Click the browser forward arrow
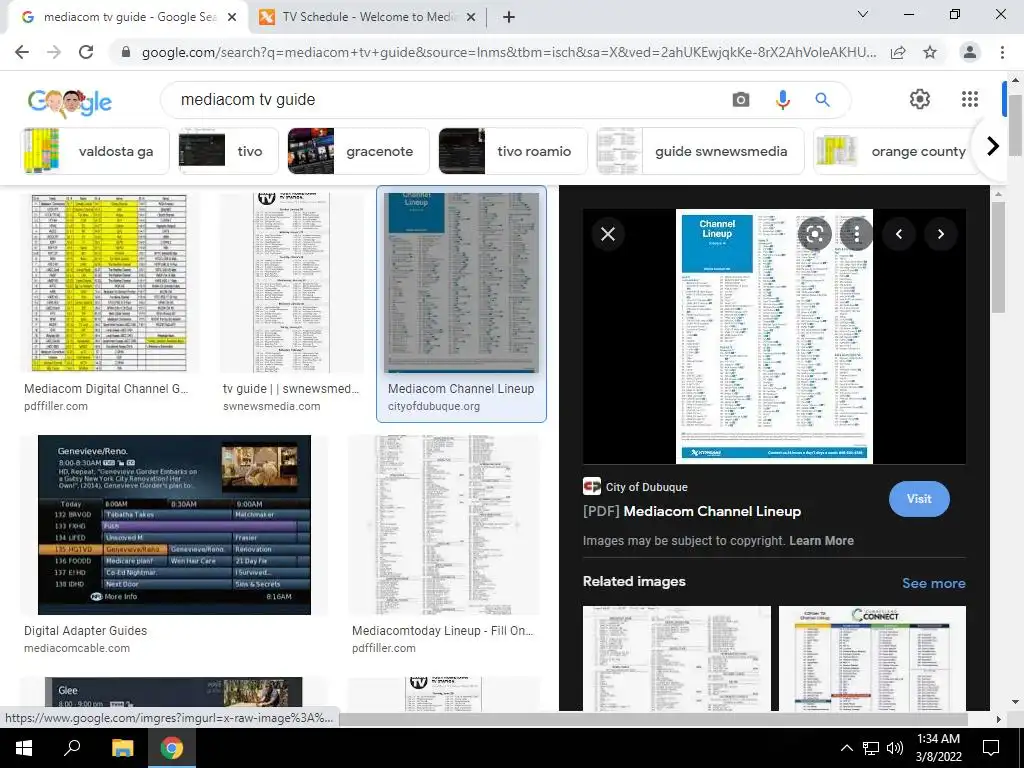The image size is (1024, 768). tap(54, 52)
